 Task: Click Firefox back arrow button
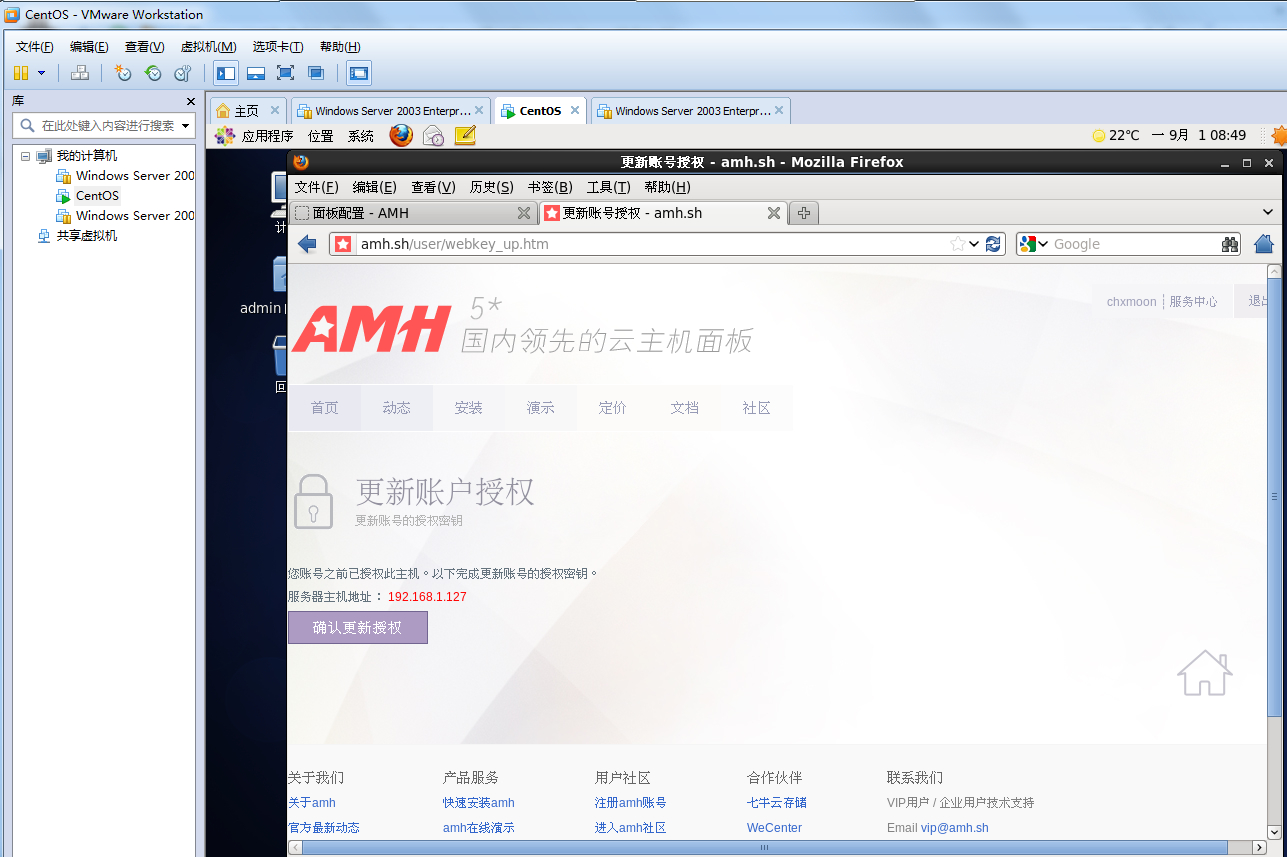[307, 244]
